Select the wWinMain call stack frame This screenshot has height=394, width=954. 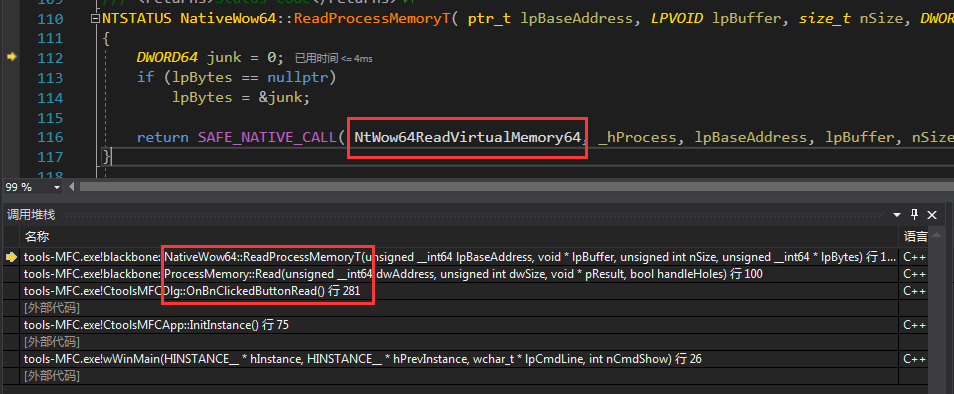coord(459,359)
